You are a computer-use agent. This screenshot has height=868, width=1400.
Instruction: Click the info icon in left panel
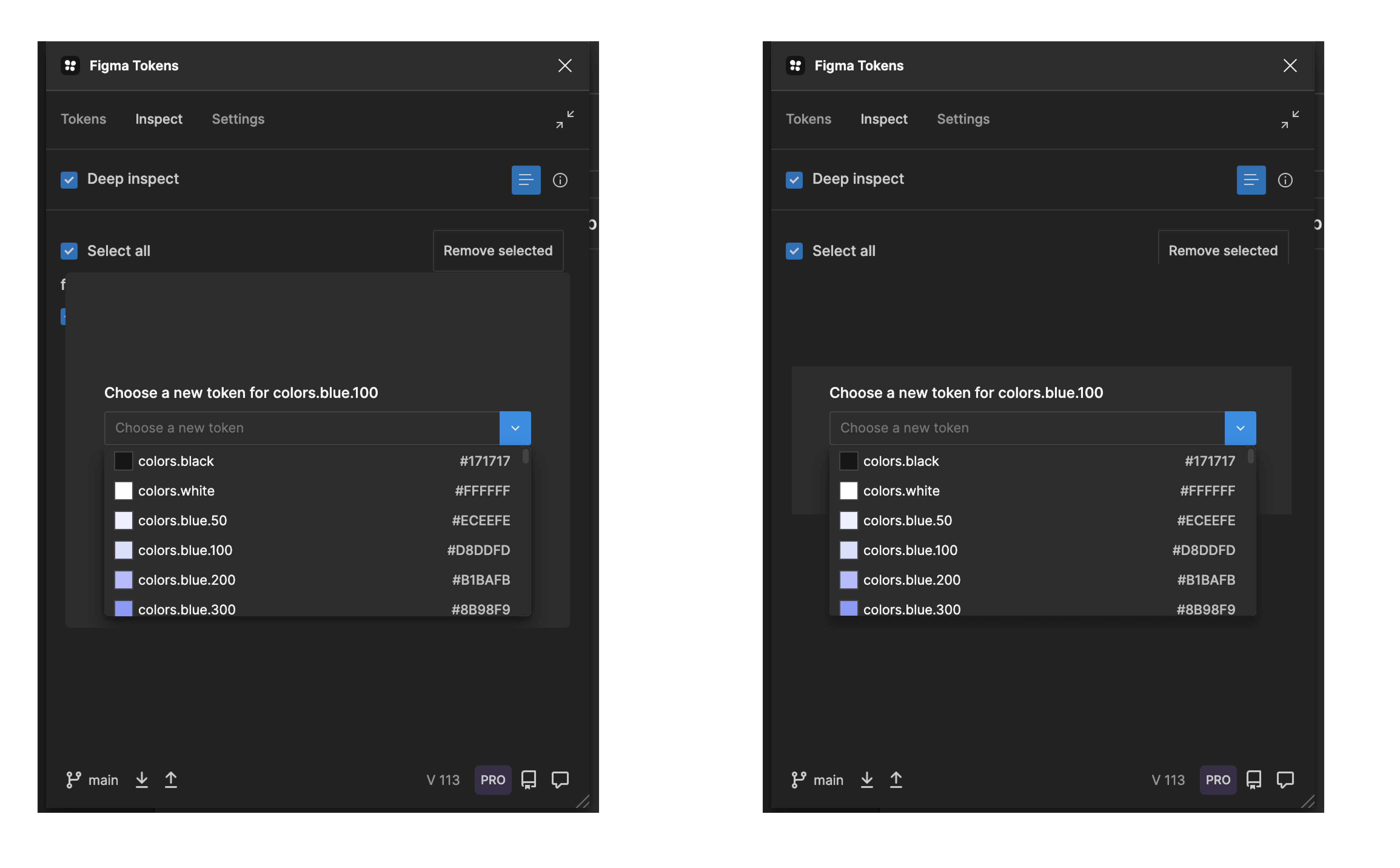(560, 180)
